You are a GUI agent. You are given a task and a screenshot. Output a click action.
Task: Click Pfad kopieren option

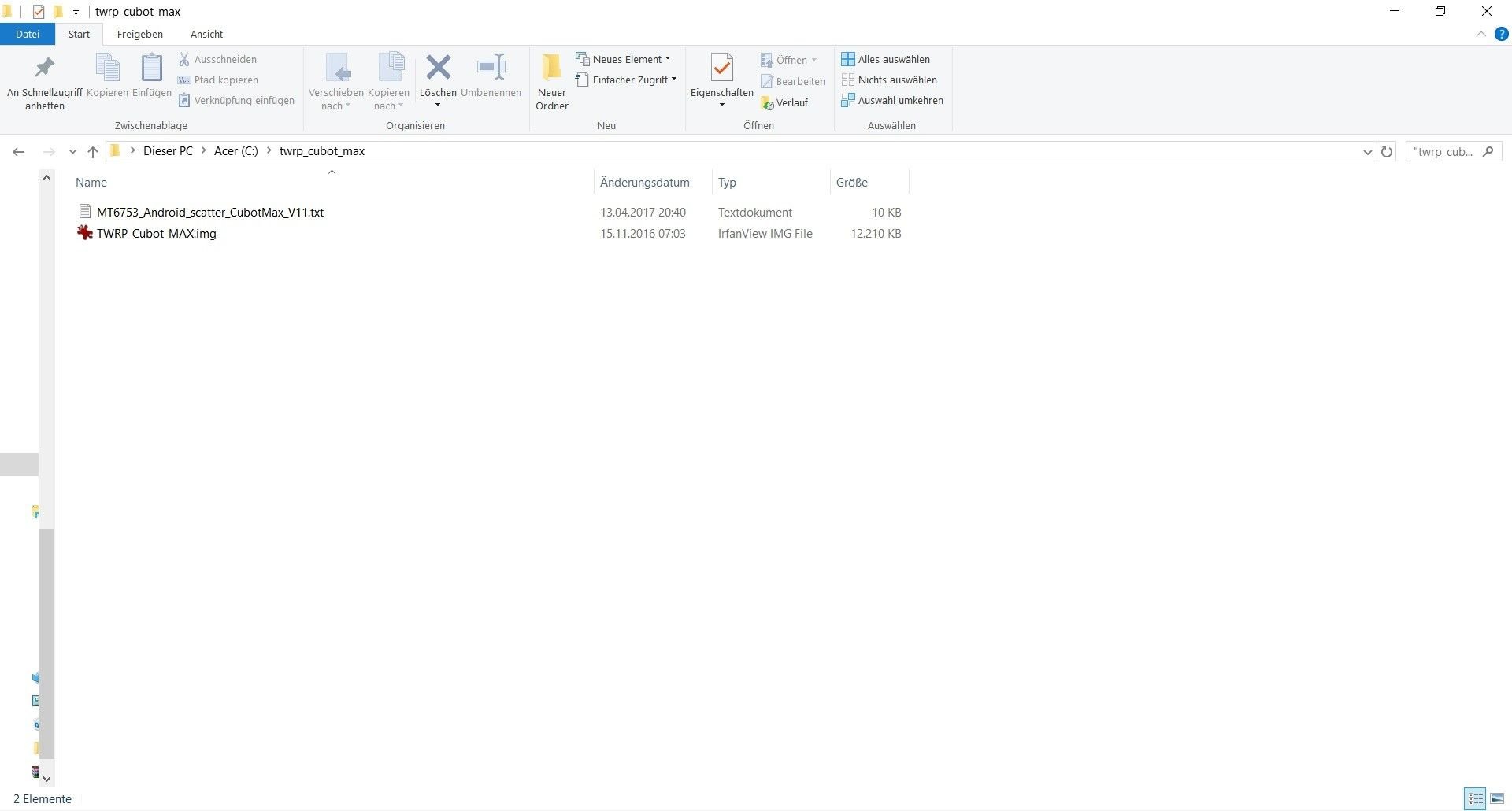tap(219, 80)
